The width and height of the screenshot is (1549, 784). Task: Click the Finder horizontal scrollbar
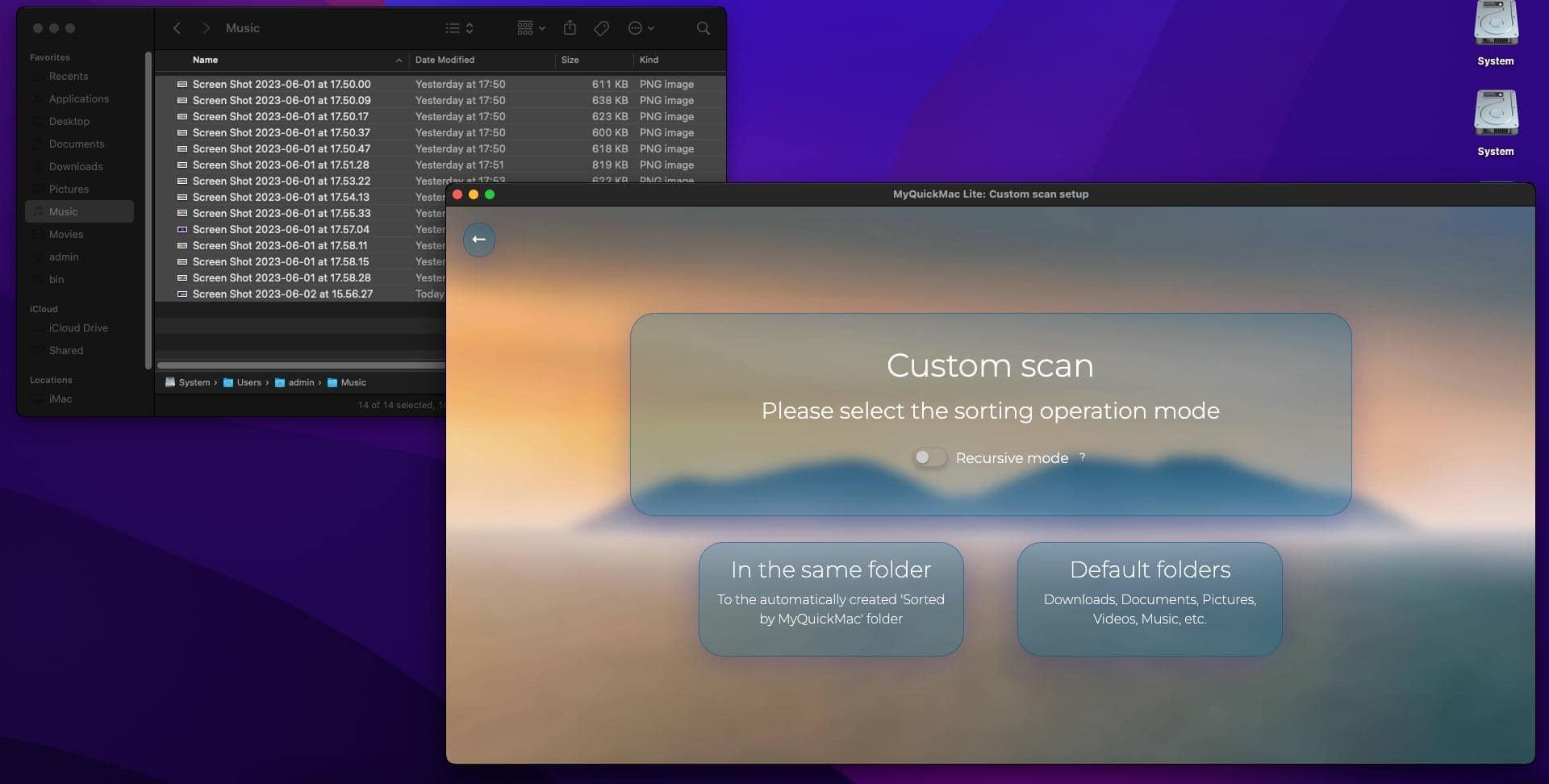coord(301,365)
